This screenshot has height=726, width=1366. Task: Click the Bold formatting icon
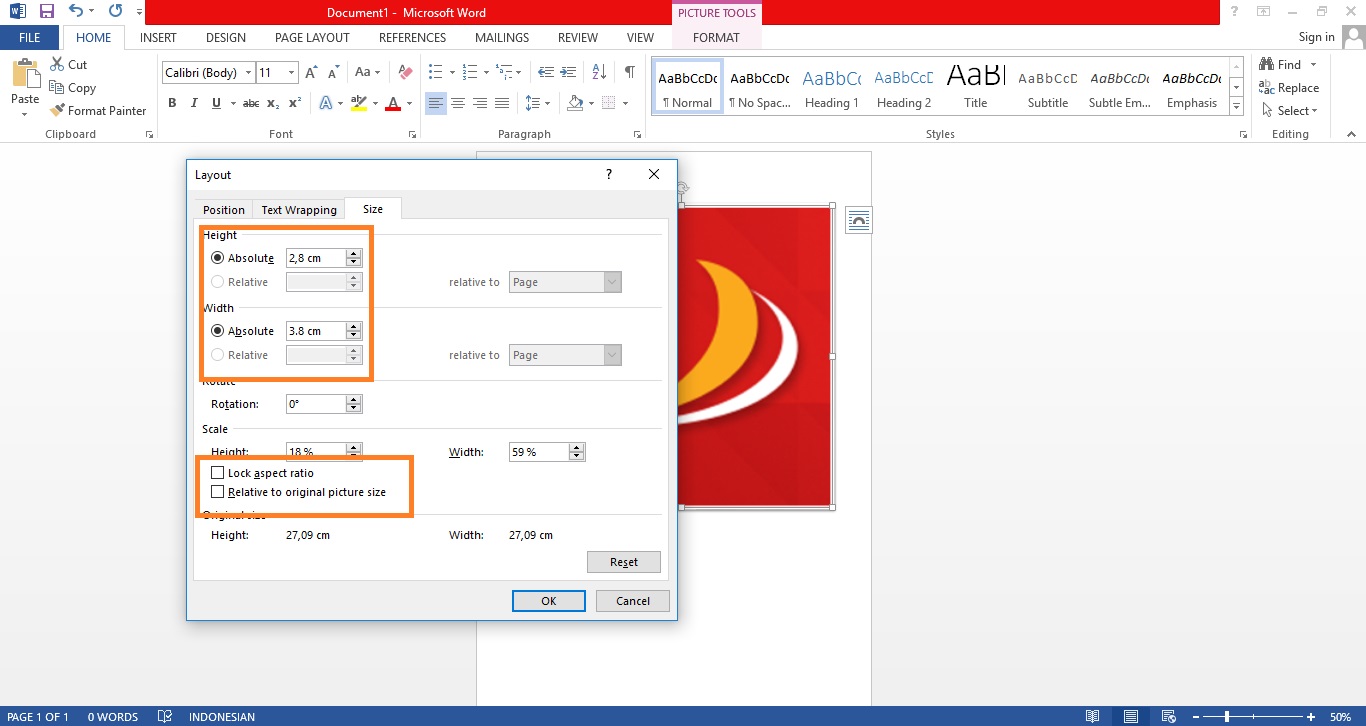pyautogui.click(x=172, y=103)
